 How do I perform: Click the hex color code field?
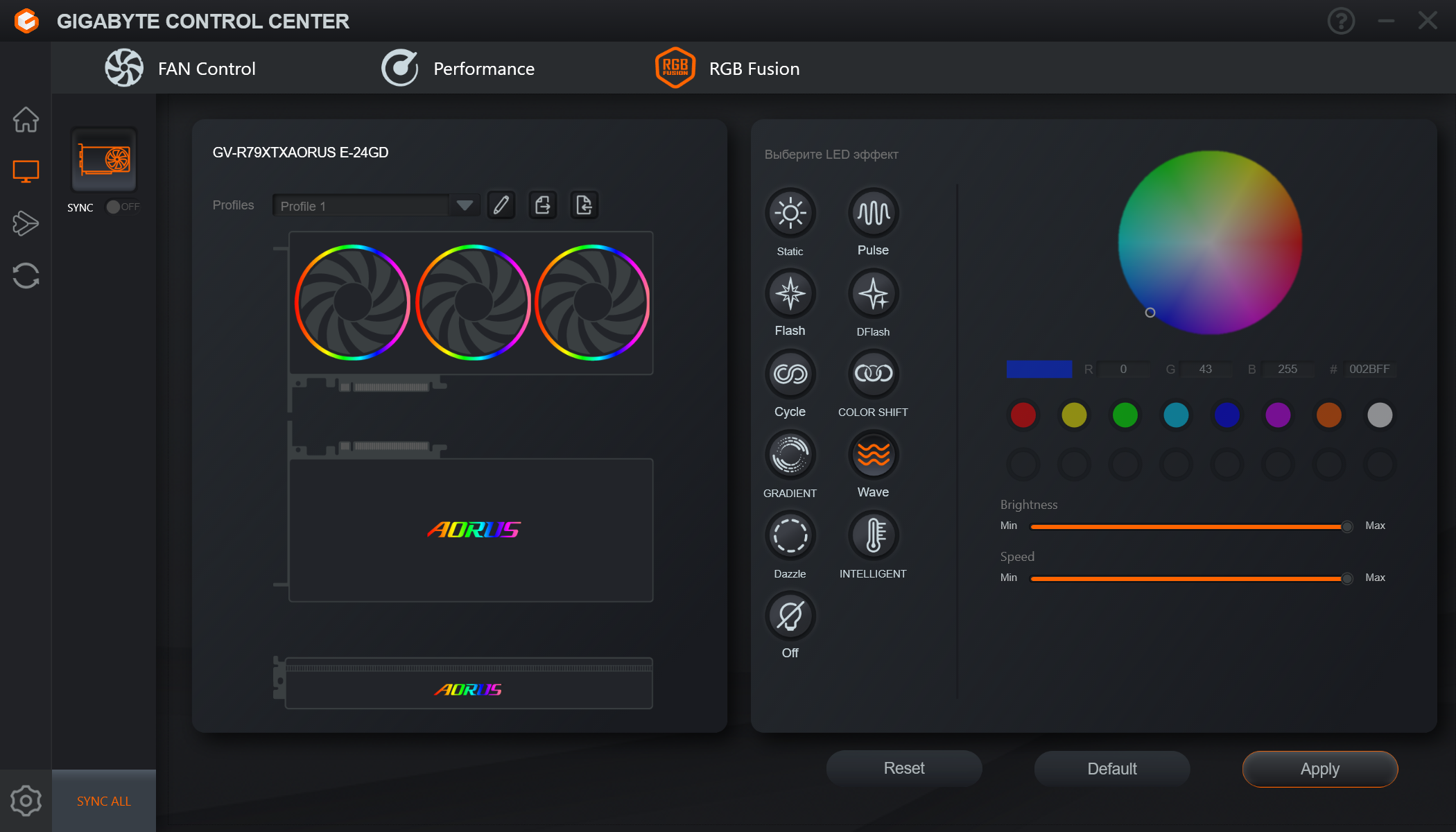tap(1369, 370)
